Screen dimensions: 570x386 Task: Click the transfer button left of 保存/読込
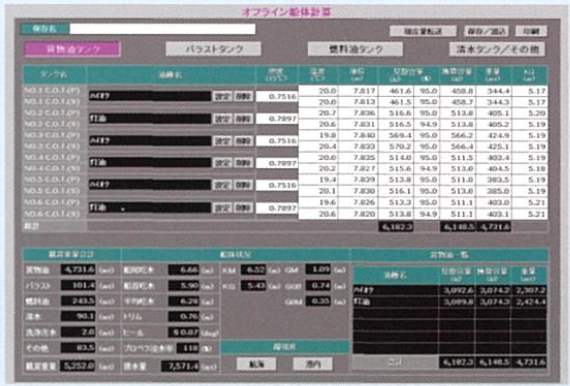coord(423,31)
